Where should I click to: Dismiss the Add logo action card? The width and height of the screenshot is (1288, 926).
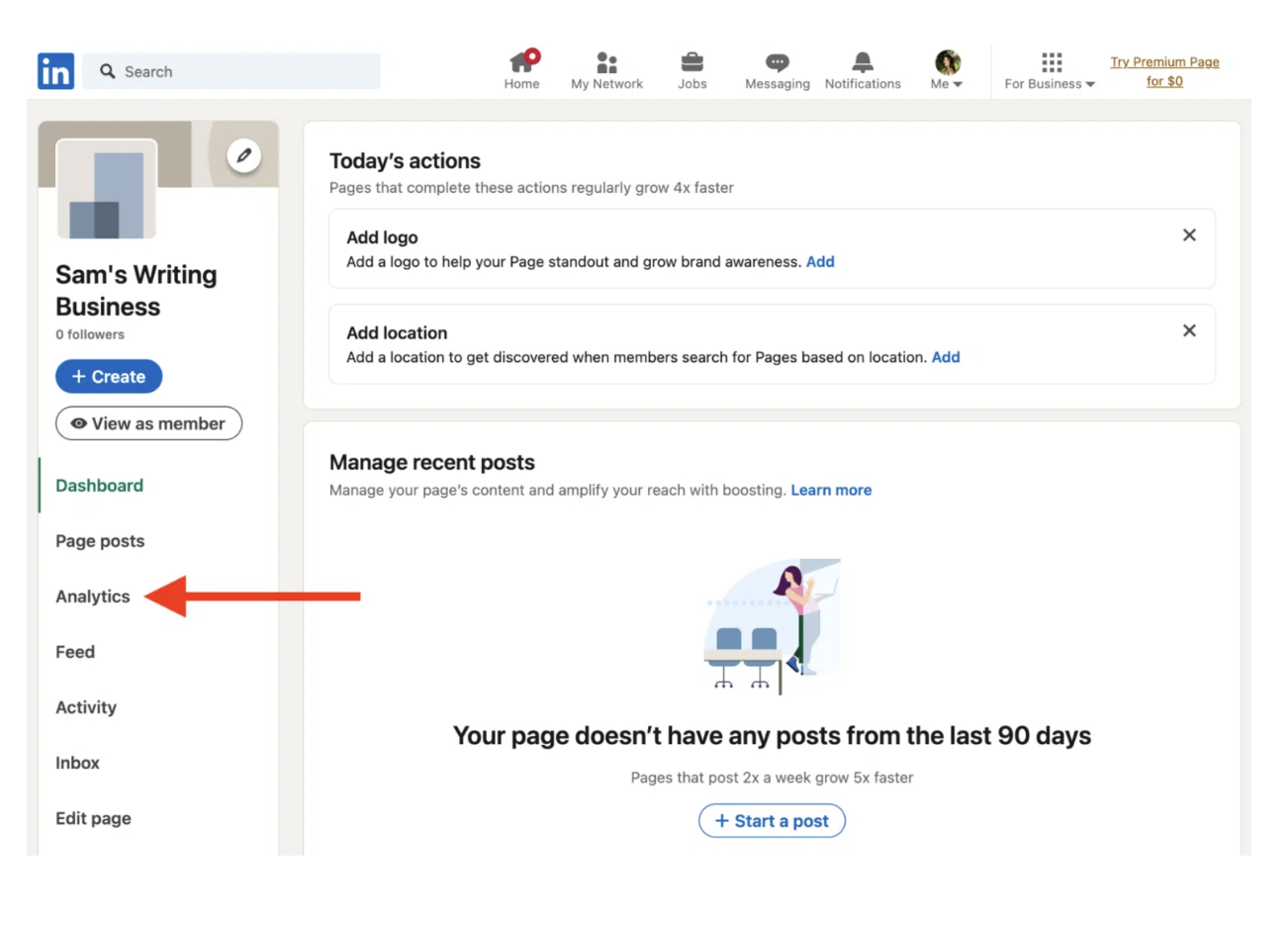pyautogui.click(x=1189, y=235)
